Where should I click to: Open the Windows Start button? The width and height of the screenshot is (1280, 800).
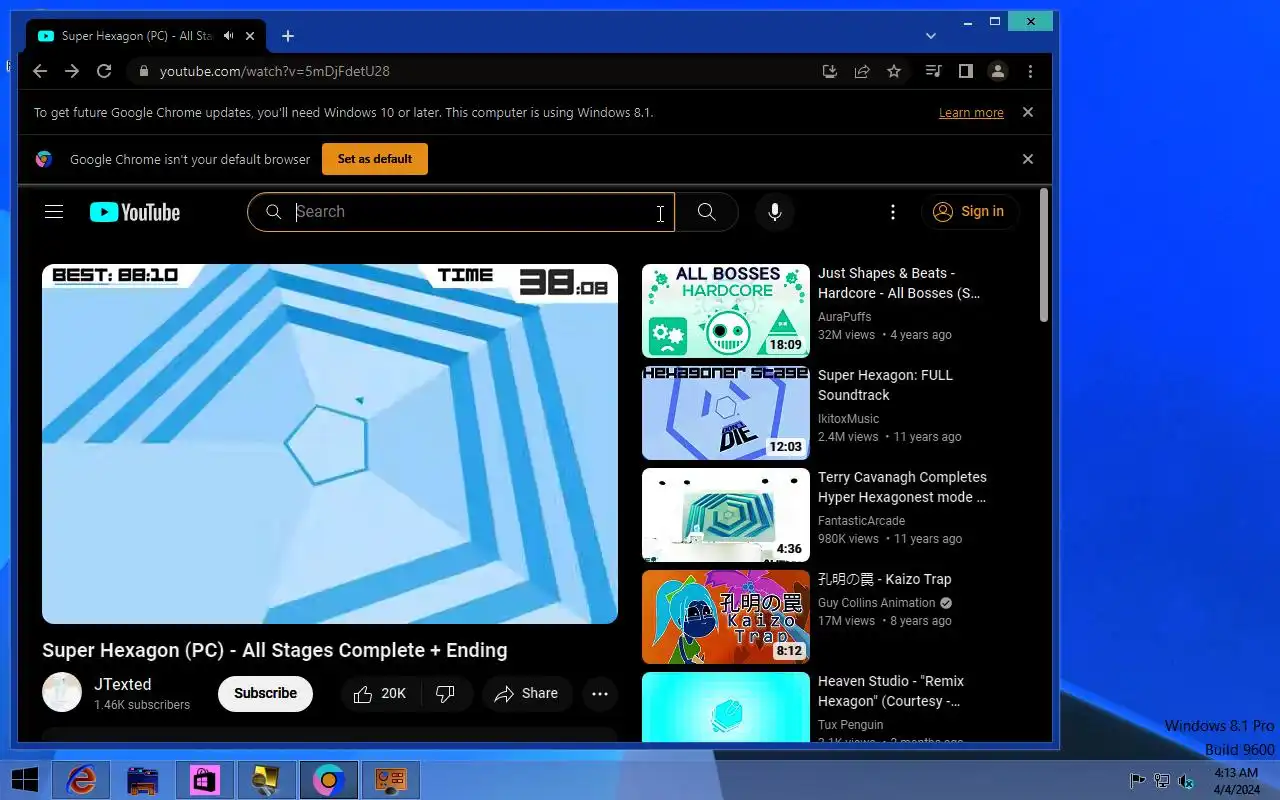(x=24, y=780)
